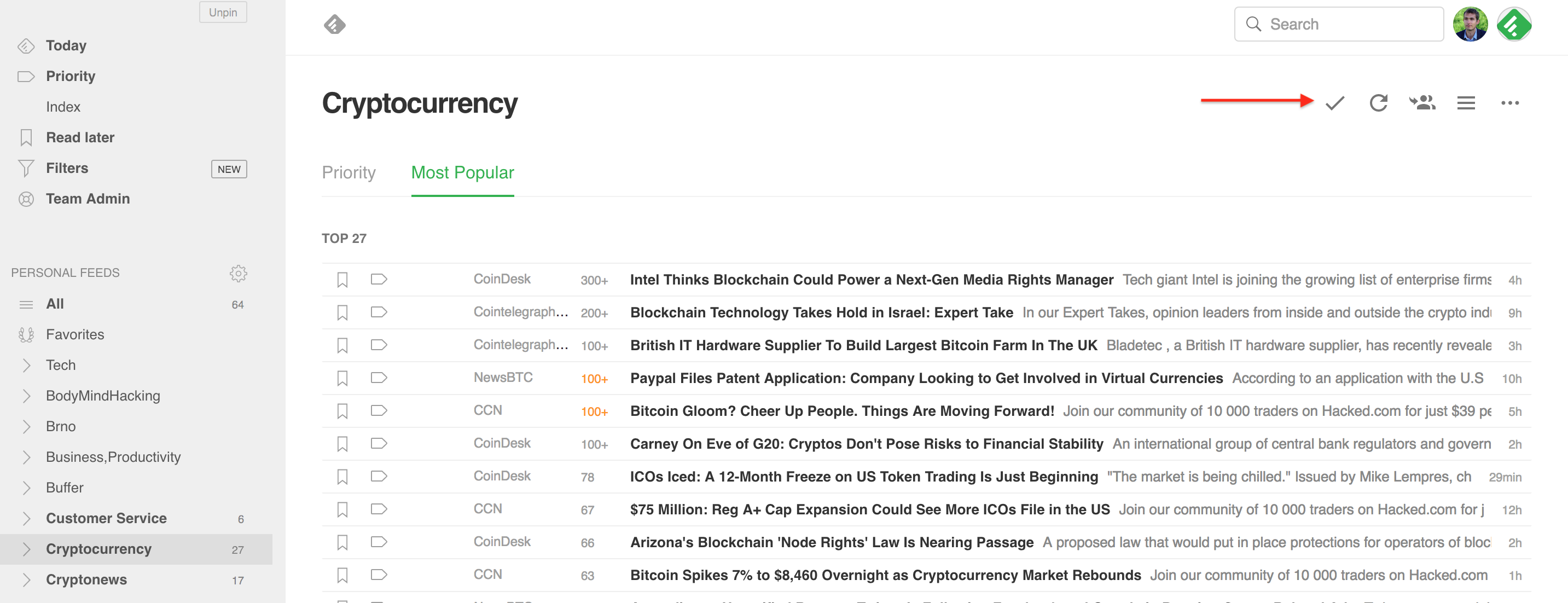Viewport: 1568px width, 603px height.
Task: Expand the Cryptonews feed category
Action: 27,580
